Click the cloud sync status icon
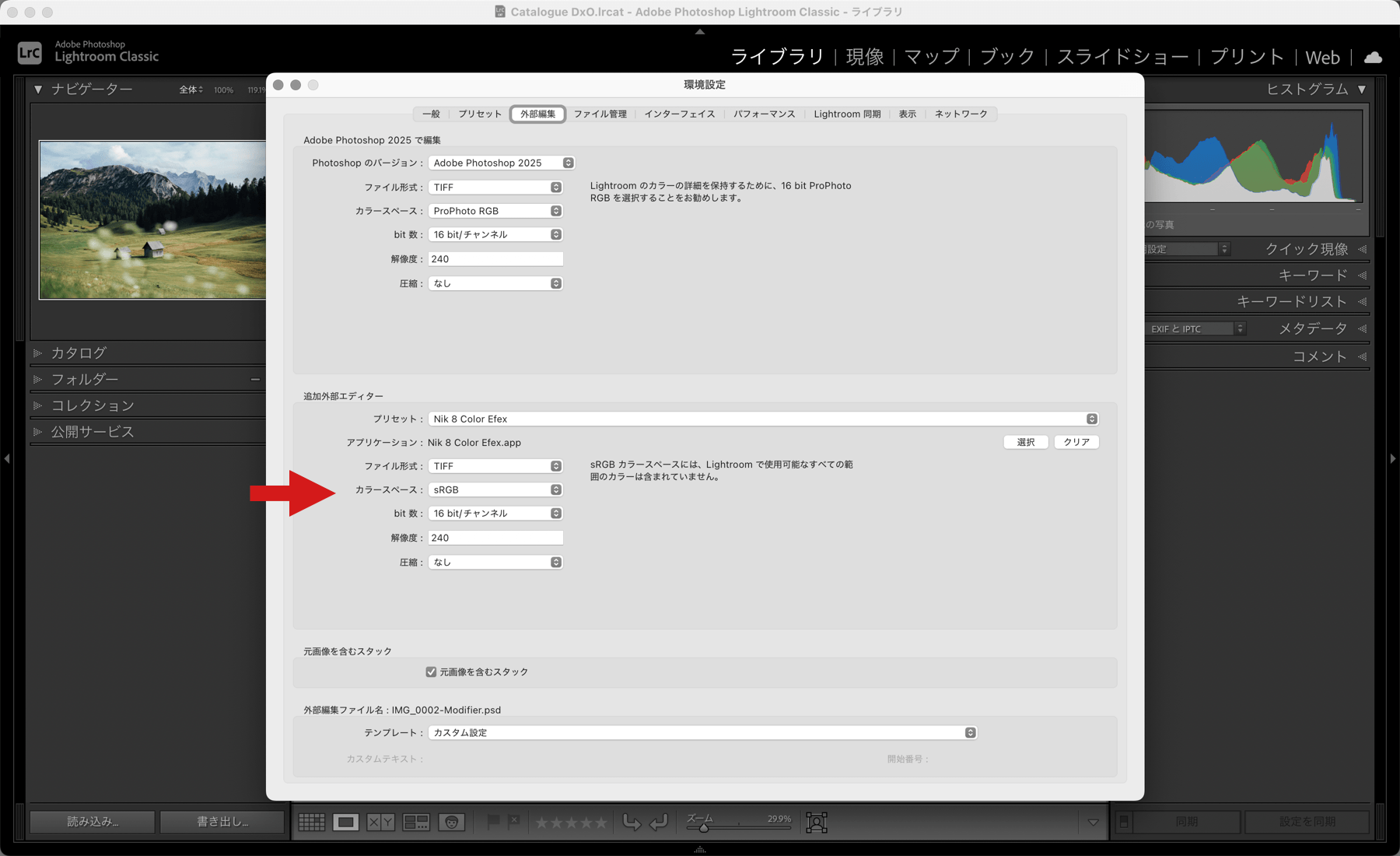The image size is (1400, 856). [x=1374, y=57]
